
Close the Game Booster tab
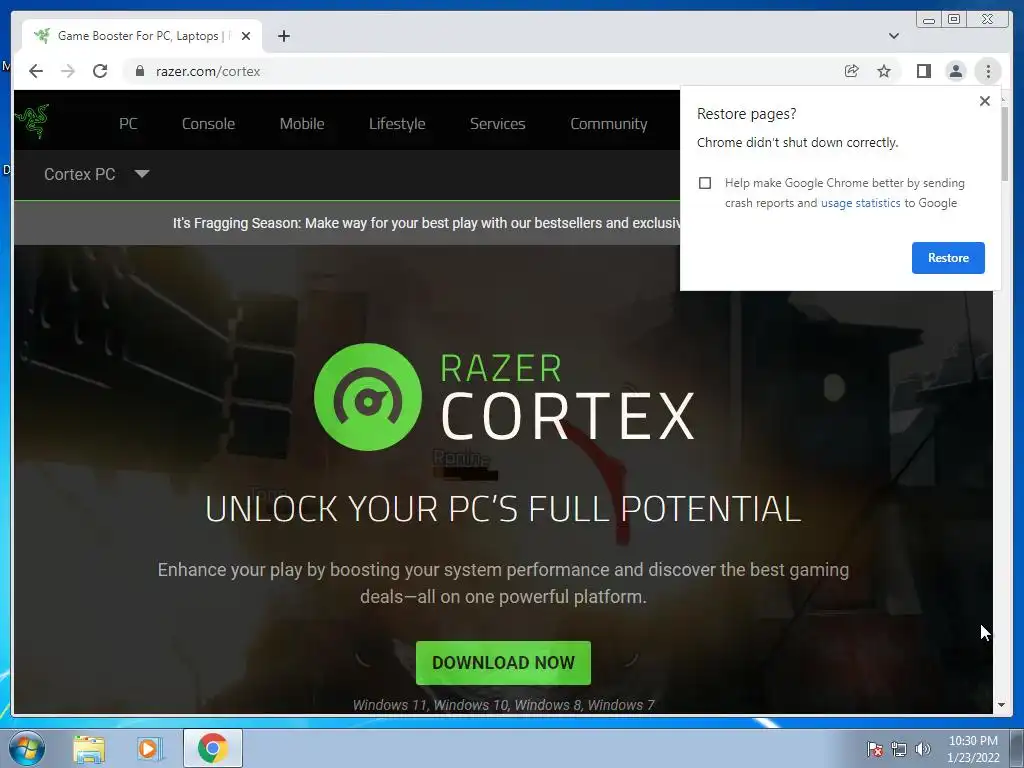click(x=246, y=36)
